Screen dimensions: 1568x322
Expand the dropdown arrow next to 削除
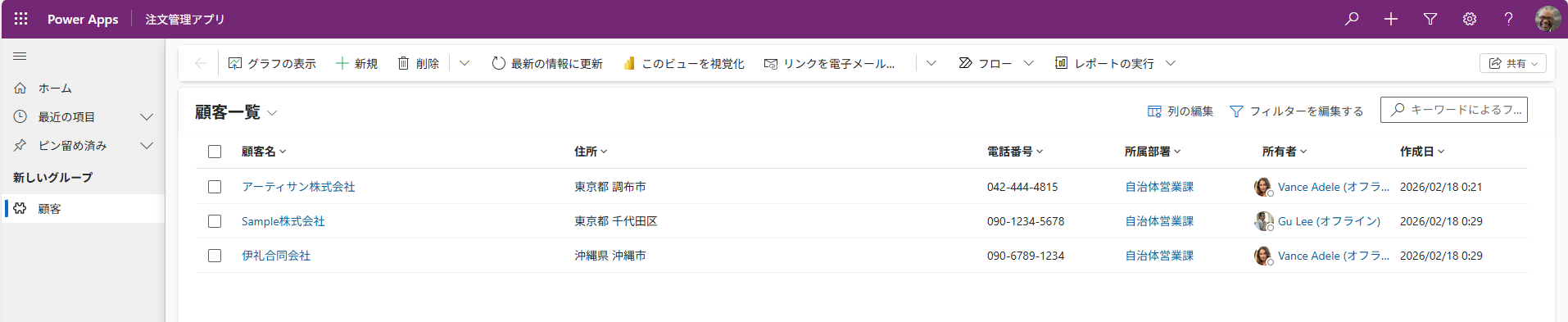465,63
